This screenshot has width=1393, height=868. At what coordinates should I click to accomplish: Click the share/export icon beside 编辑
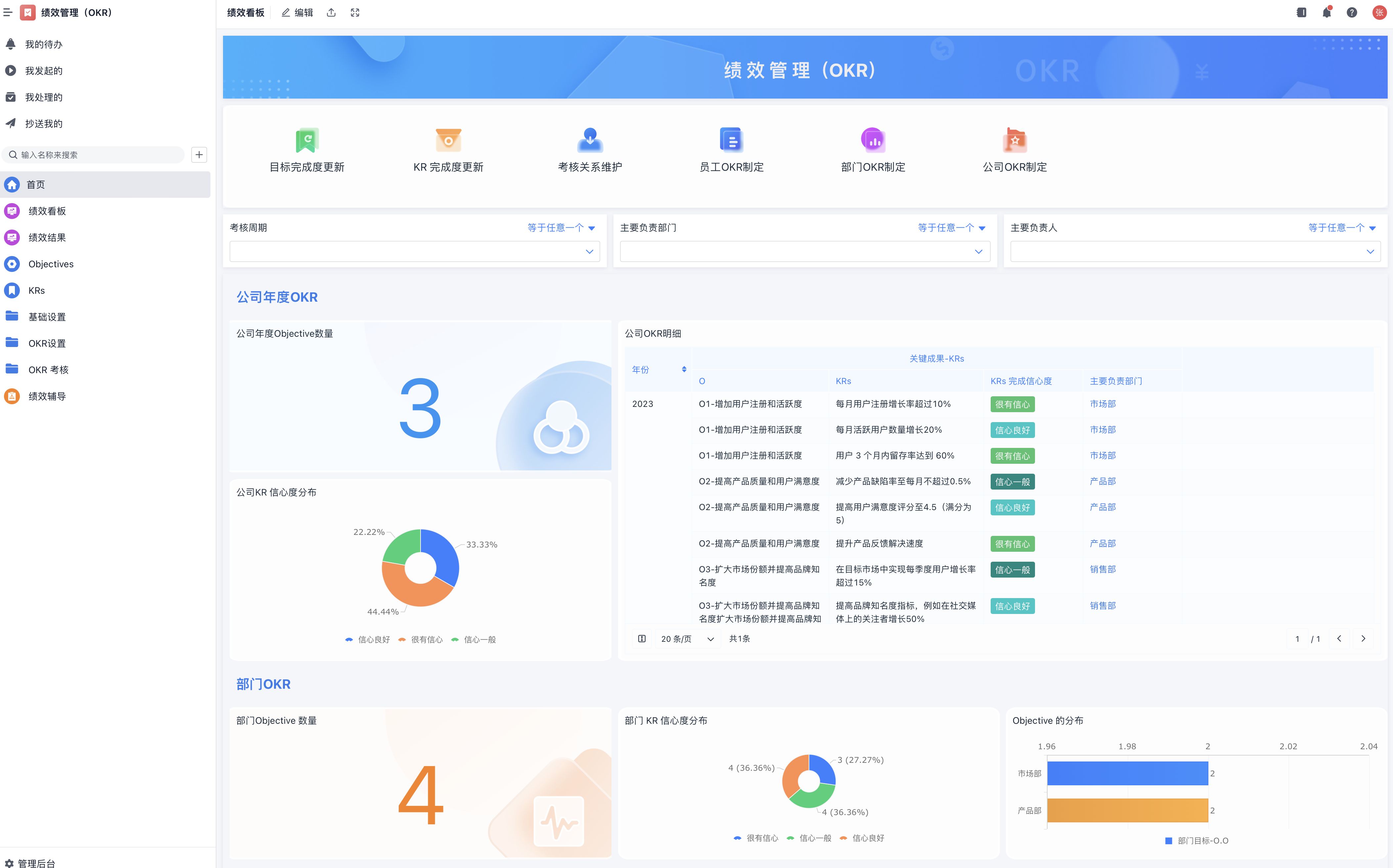(x=331, y=13)
